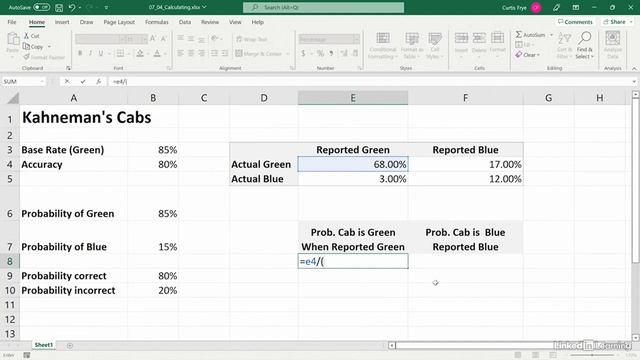Click the Font Color icon

coord(157,53)
